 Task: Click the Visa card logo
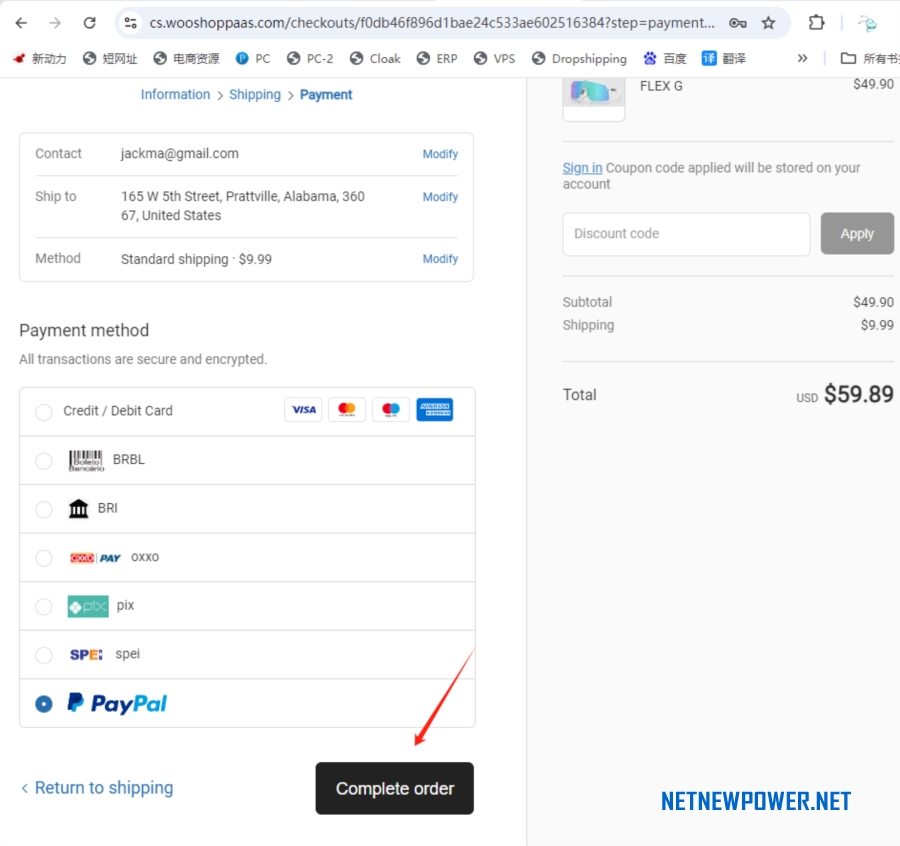click(x=303, y=410)
